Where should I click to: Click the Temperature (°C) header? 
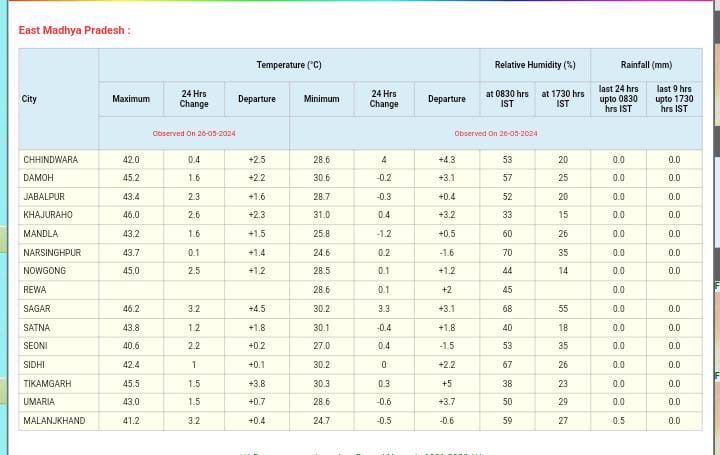289,65
